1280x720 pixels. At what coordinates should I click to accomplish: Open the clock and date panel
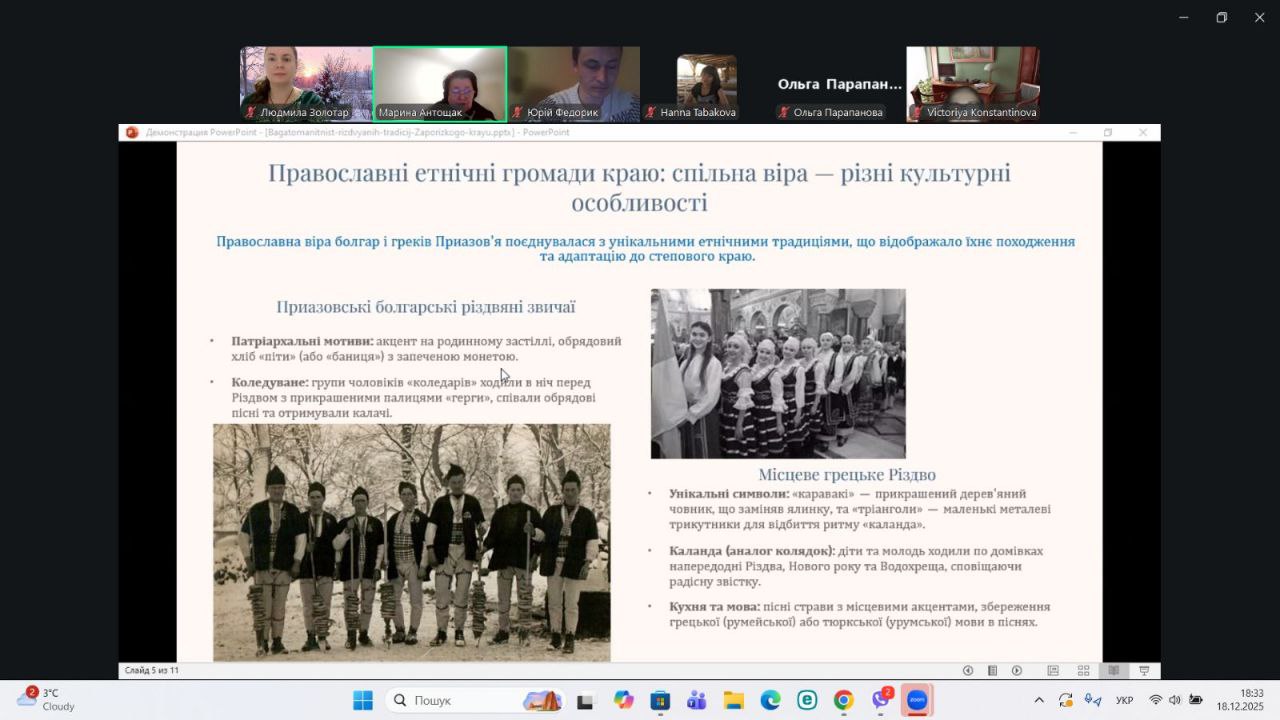[1251, 699]
